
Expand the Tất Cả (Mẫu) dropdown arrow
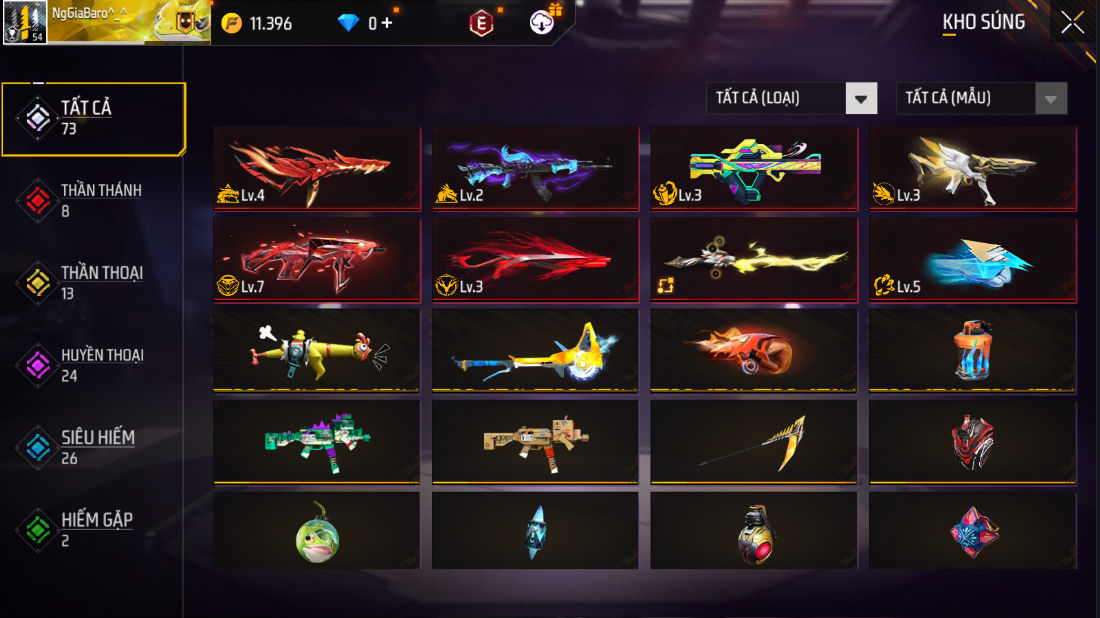1051,98
